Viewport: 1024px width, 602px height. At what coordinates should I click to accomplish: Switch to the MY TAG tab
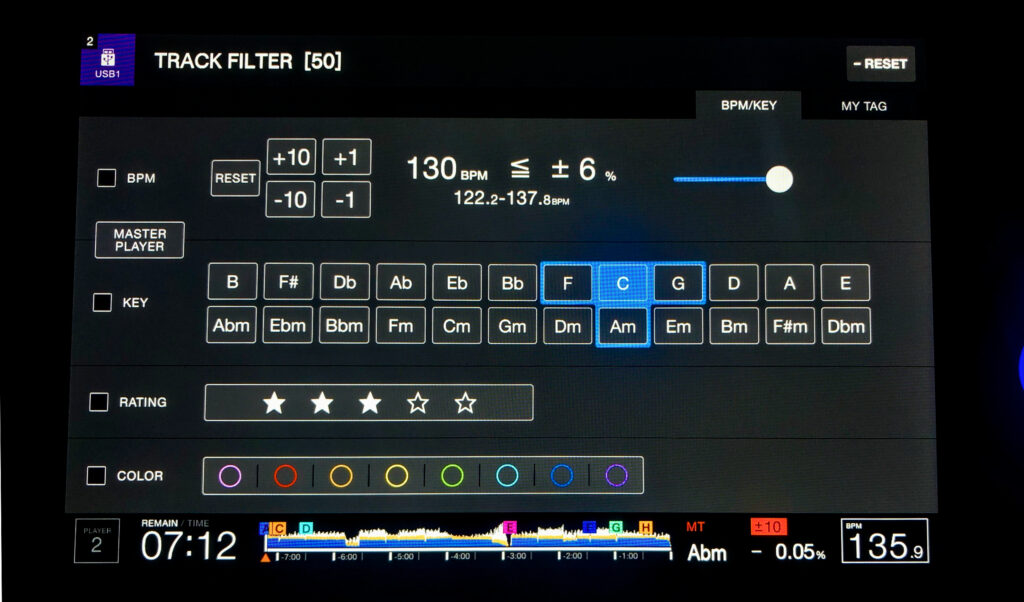[863, 106]
